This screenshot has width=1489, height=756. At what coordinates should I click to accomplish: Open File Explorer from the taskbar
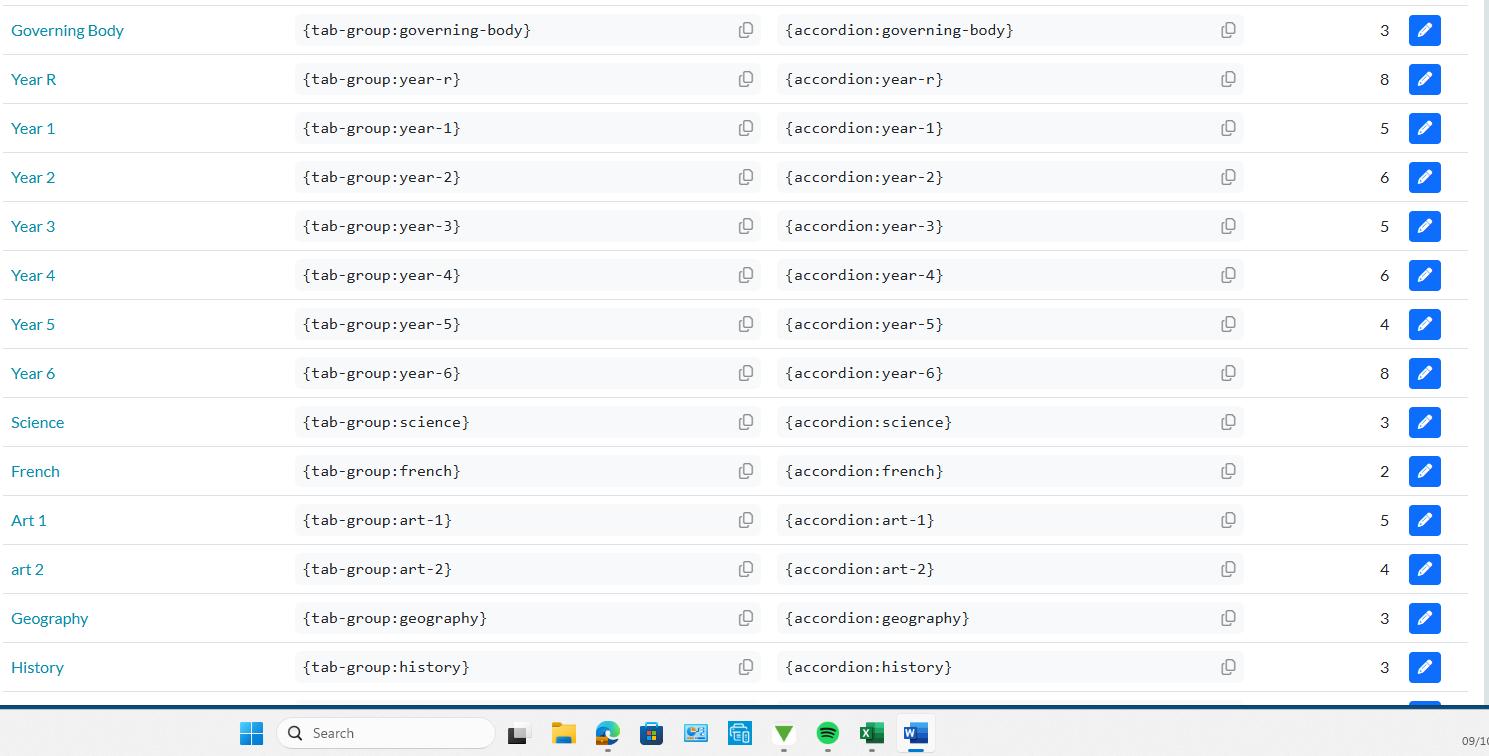[563, 733]
